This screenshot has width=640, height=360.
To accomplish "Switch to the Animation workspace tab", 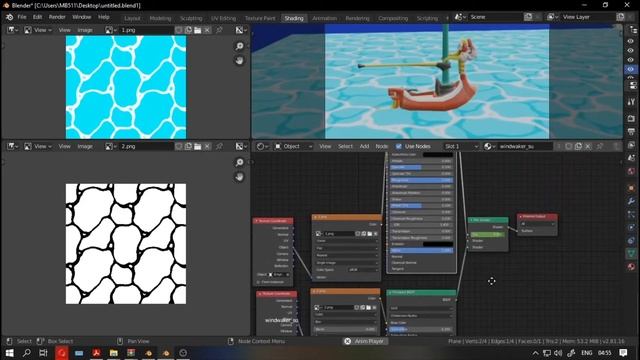I will (324, 18).
